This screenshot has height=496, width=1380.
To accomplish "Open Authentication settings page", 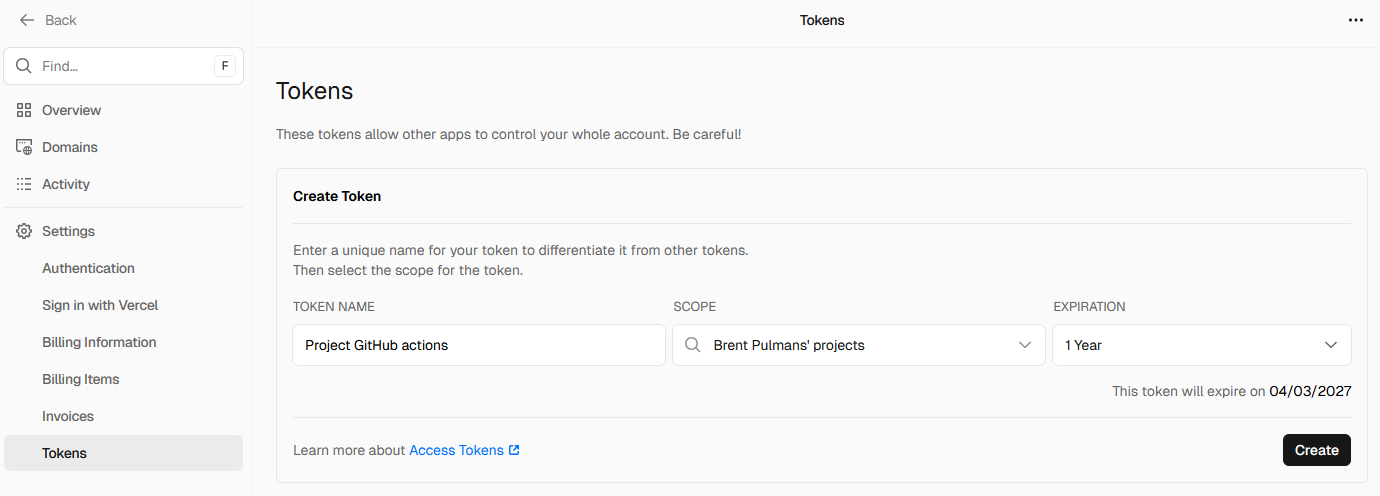I will 88,268.
